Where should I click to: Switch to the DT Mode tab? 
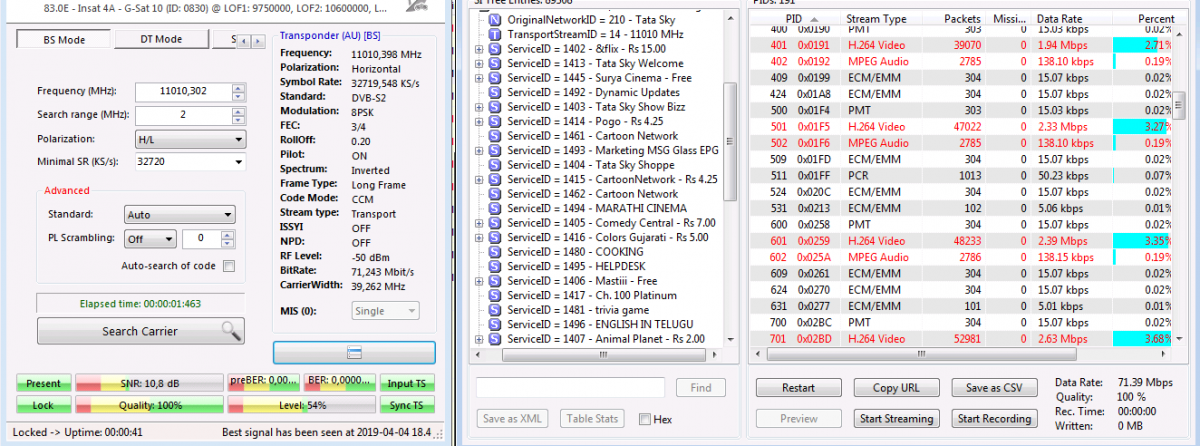pos(161,39)
